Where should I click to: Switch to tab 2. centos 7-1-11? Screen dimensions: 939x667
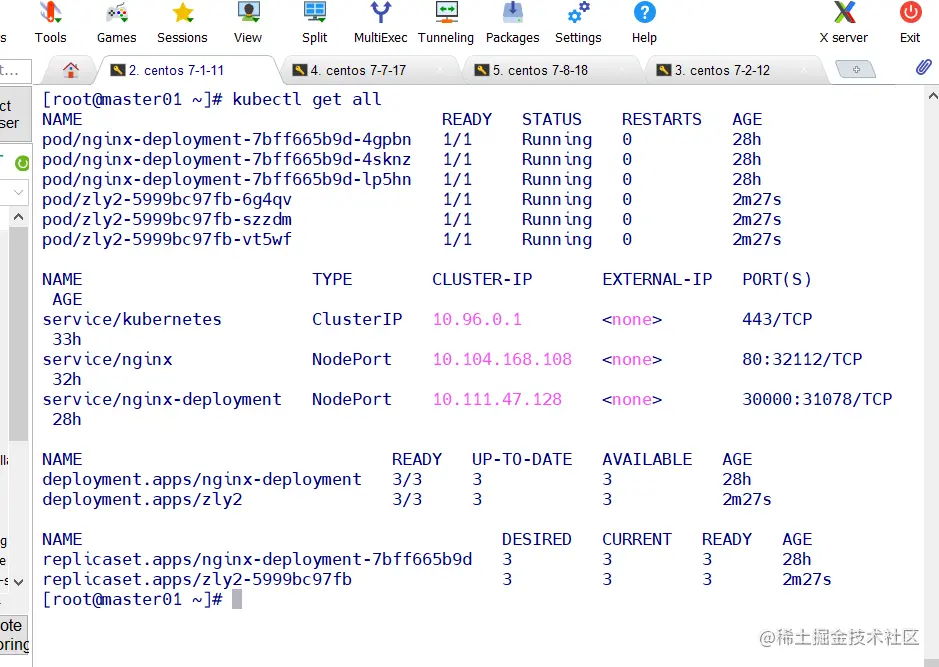pos(187,70)
